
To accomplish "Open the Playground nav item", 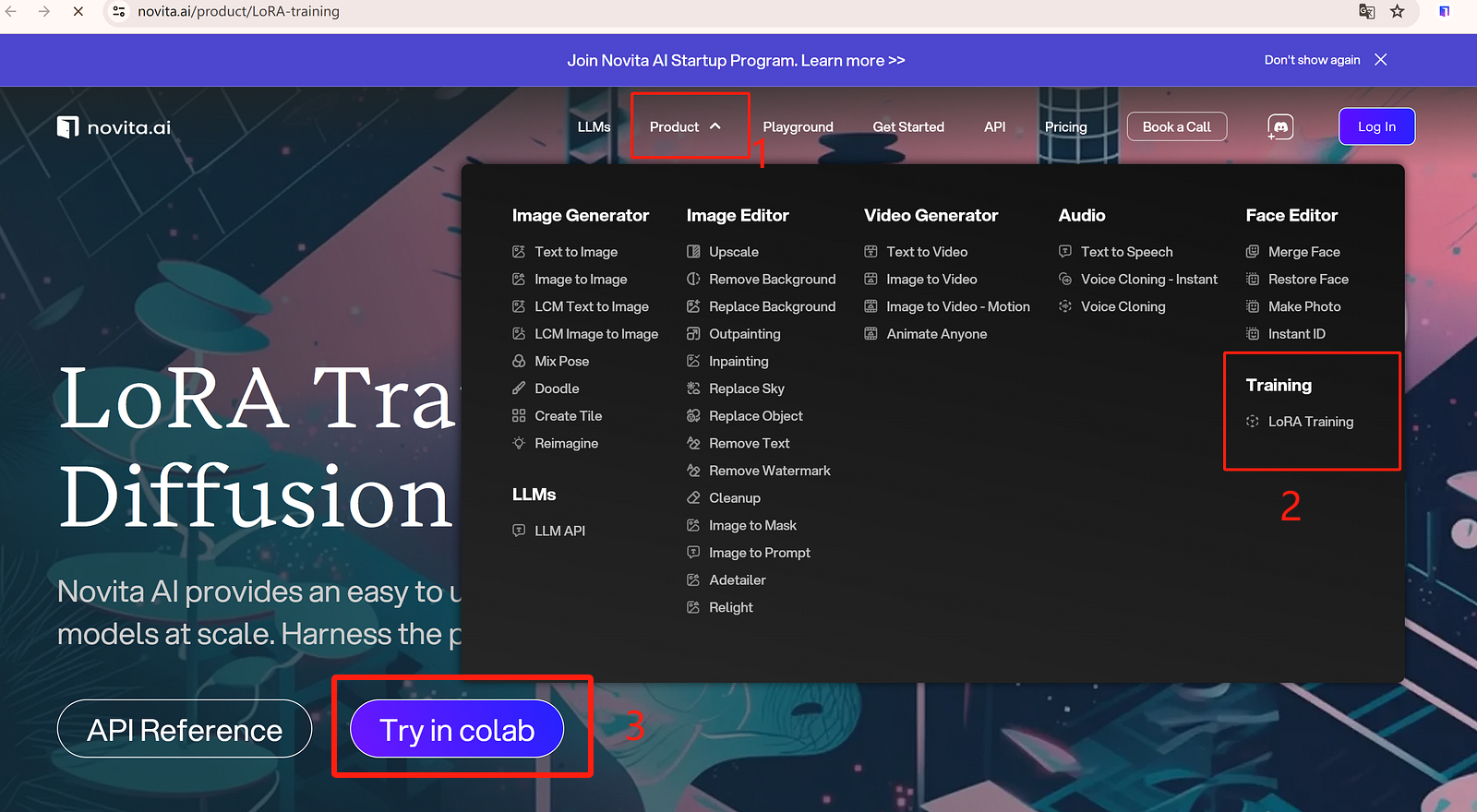I will pyautogui.click(x=799, y=127).
